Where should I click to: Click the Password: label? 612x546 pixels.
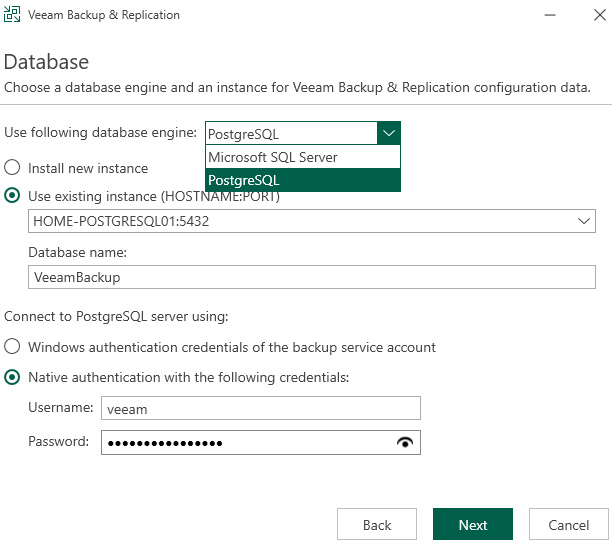point(59,441)
